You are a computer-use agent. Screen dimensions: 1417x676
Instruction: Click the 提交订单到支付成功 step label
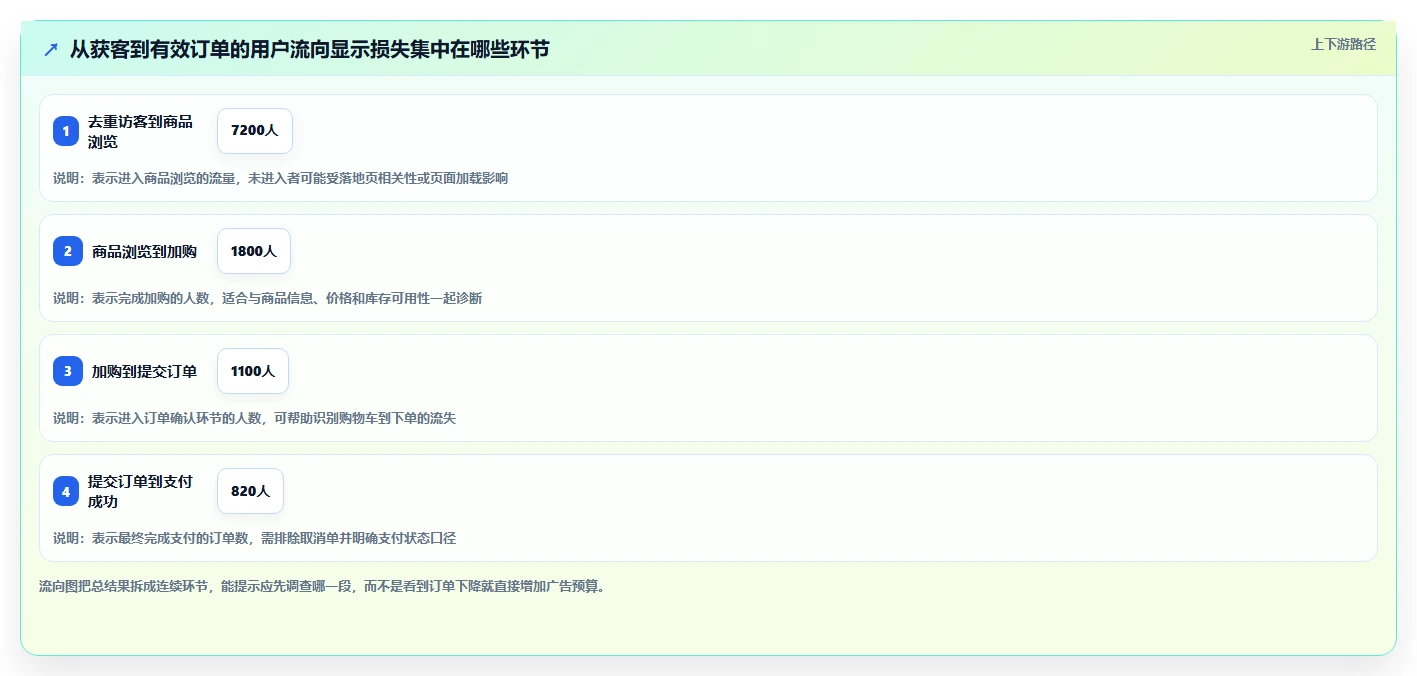[x=140, y=491]
